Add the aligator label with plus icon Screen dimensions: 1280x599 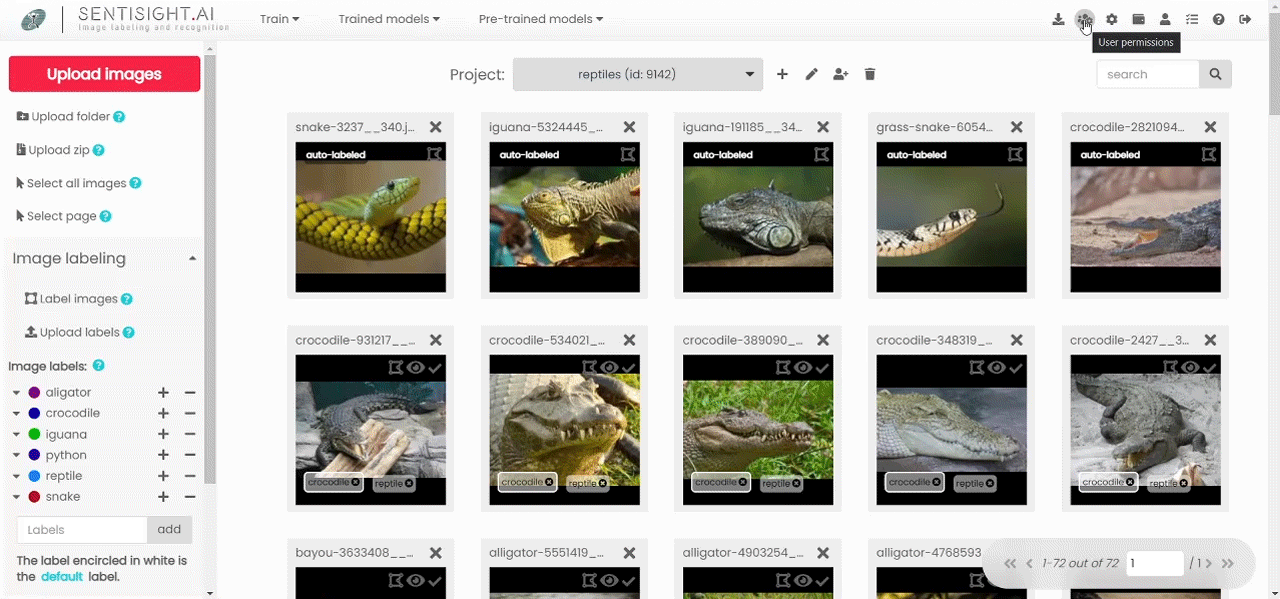point(163,393)
